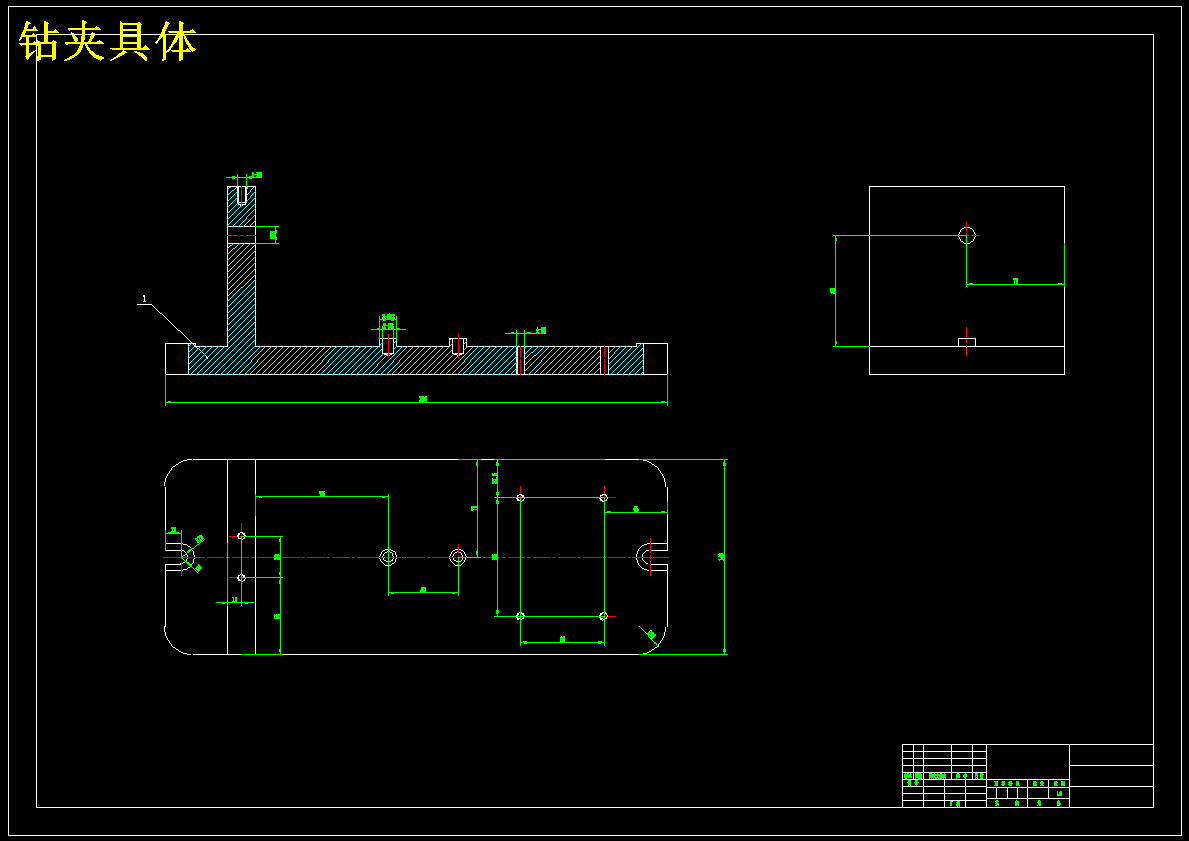Select bottom-right hole of four-hole rectangular pattern
1189x841 pixels.
(604, 616)
